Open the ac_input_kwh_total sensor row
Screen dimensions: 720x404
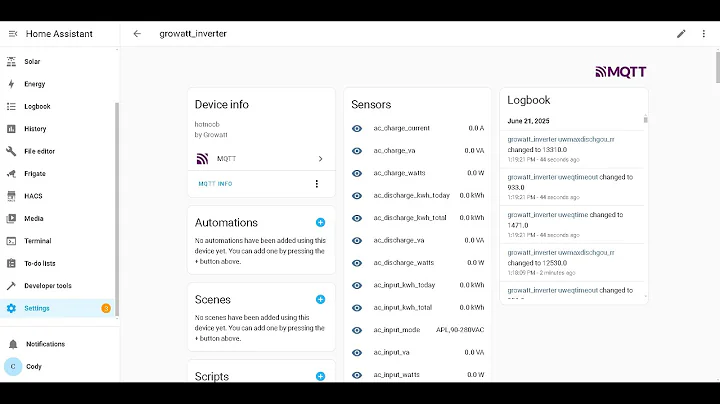coord(417,308)
